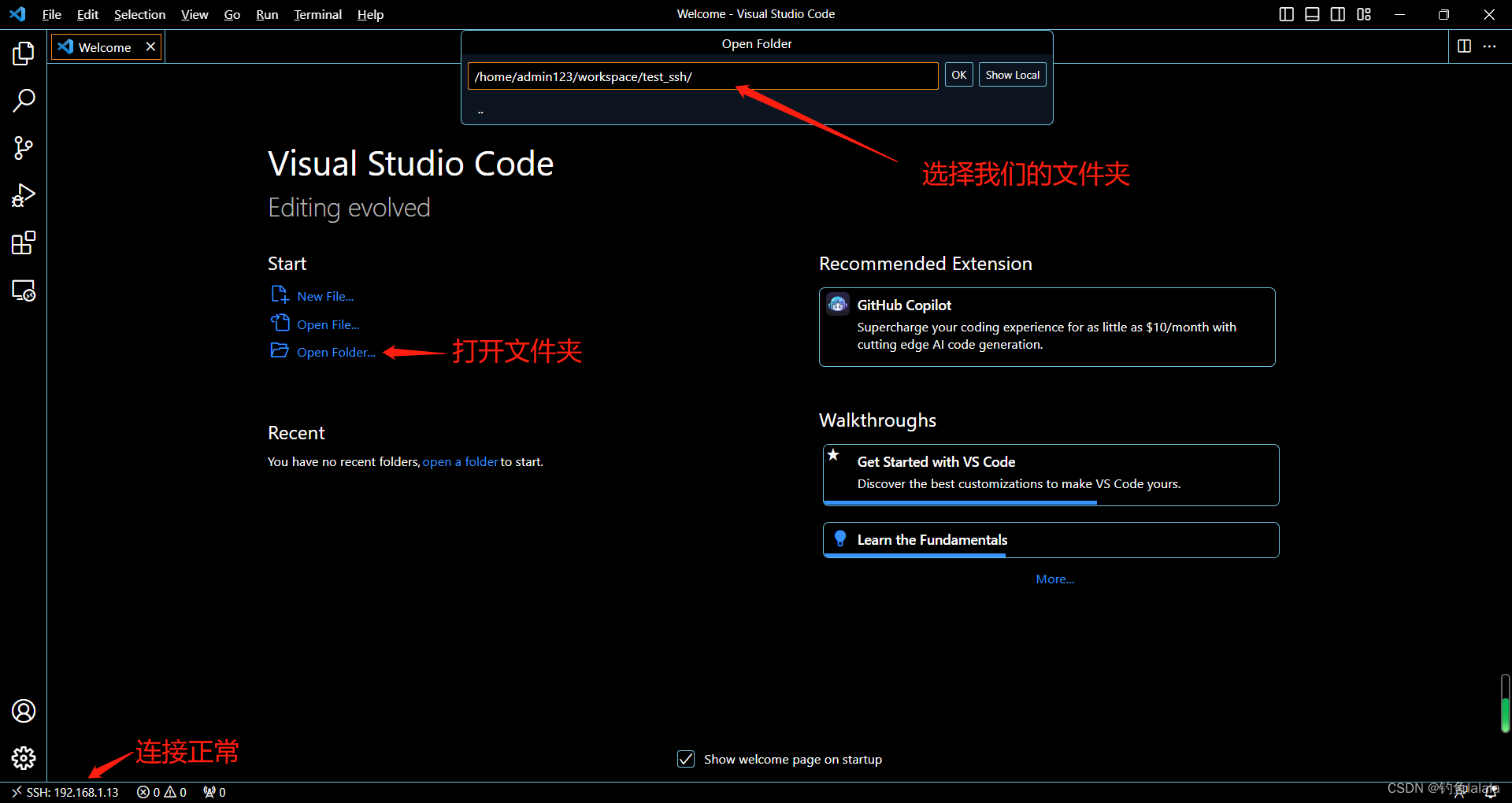Click the Open File icon under Start
Image resolution: width=1512 pixels, height=803 pixels.
click(280, 323)
